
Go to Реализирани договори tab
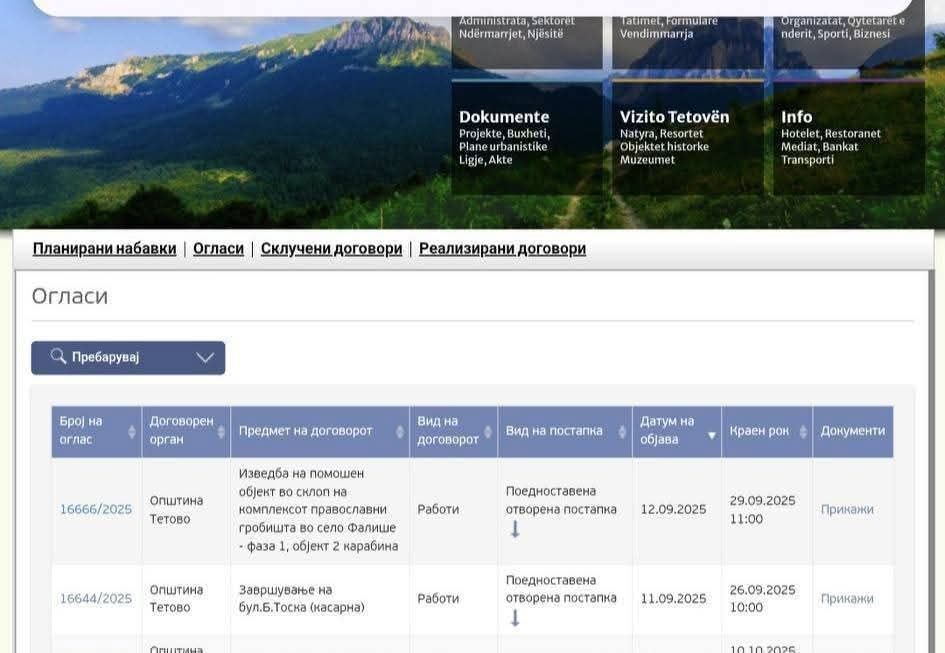point(502,249)
